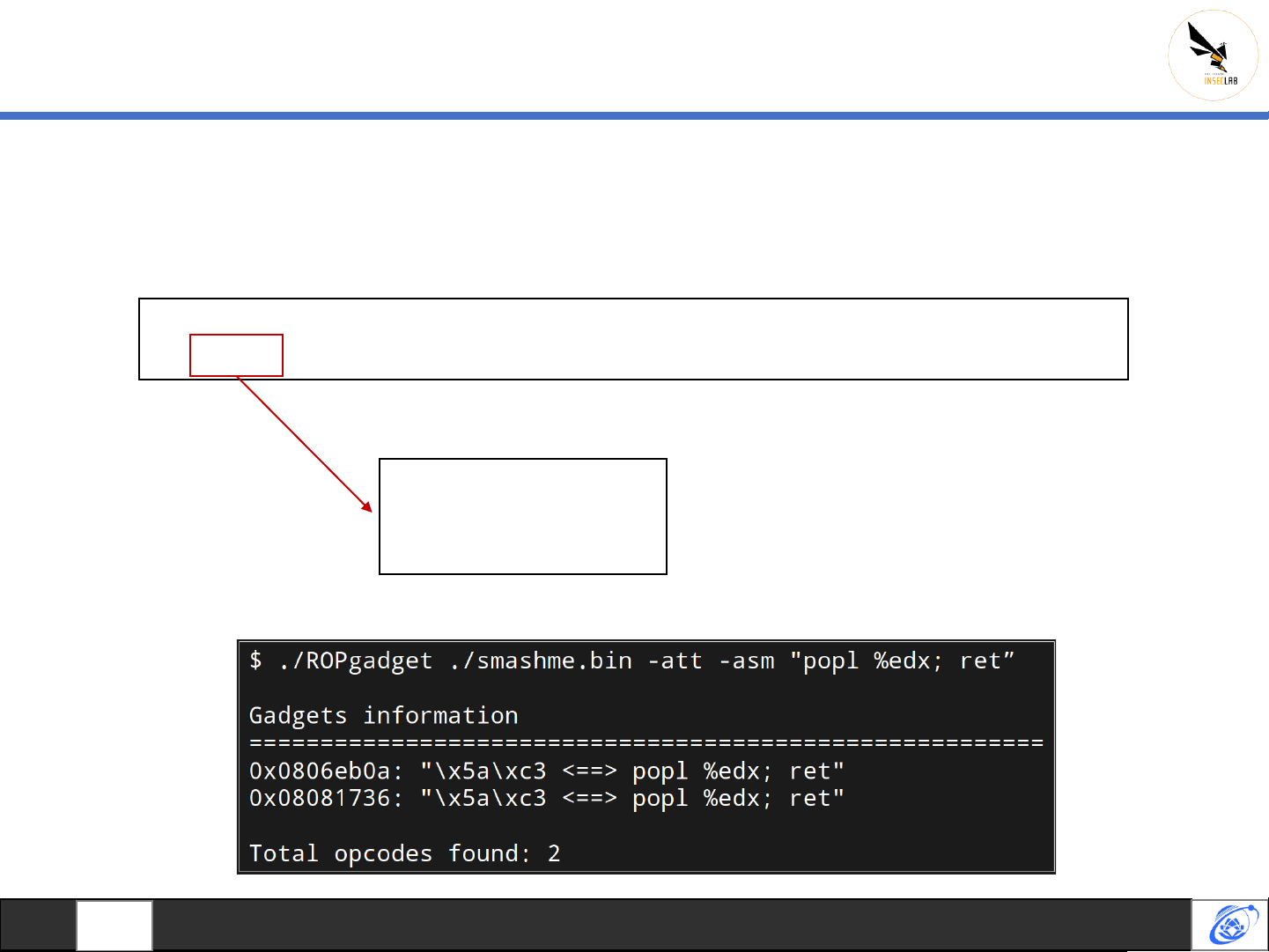
Task: Click the red arrowhead tip
Action: pos(368,508)
